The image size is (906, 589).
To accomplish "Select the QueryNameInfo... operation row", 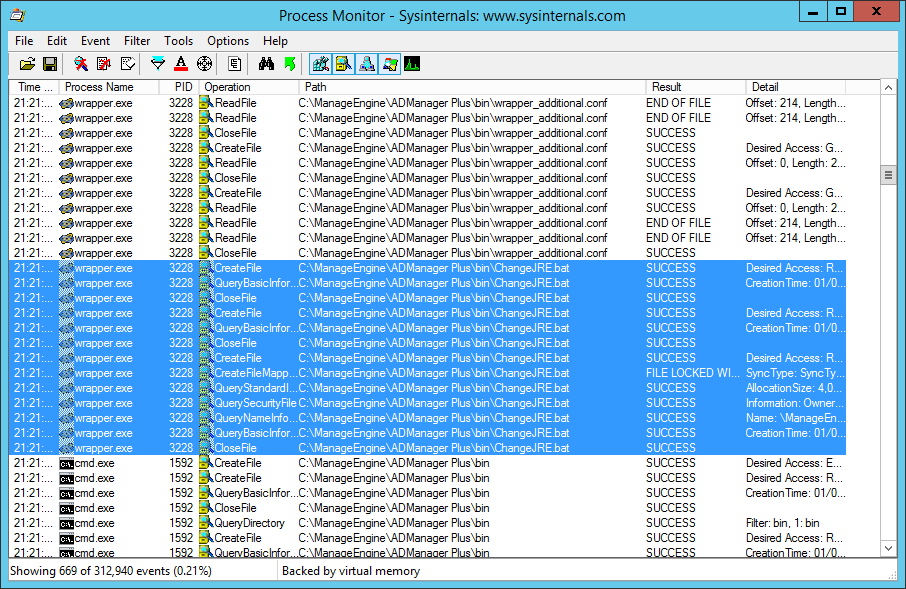I will coord(428,418).
